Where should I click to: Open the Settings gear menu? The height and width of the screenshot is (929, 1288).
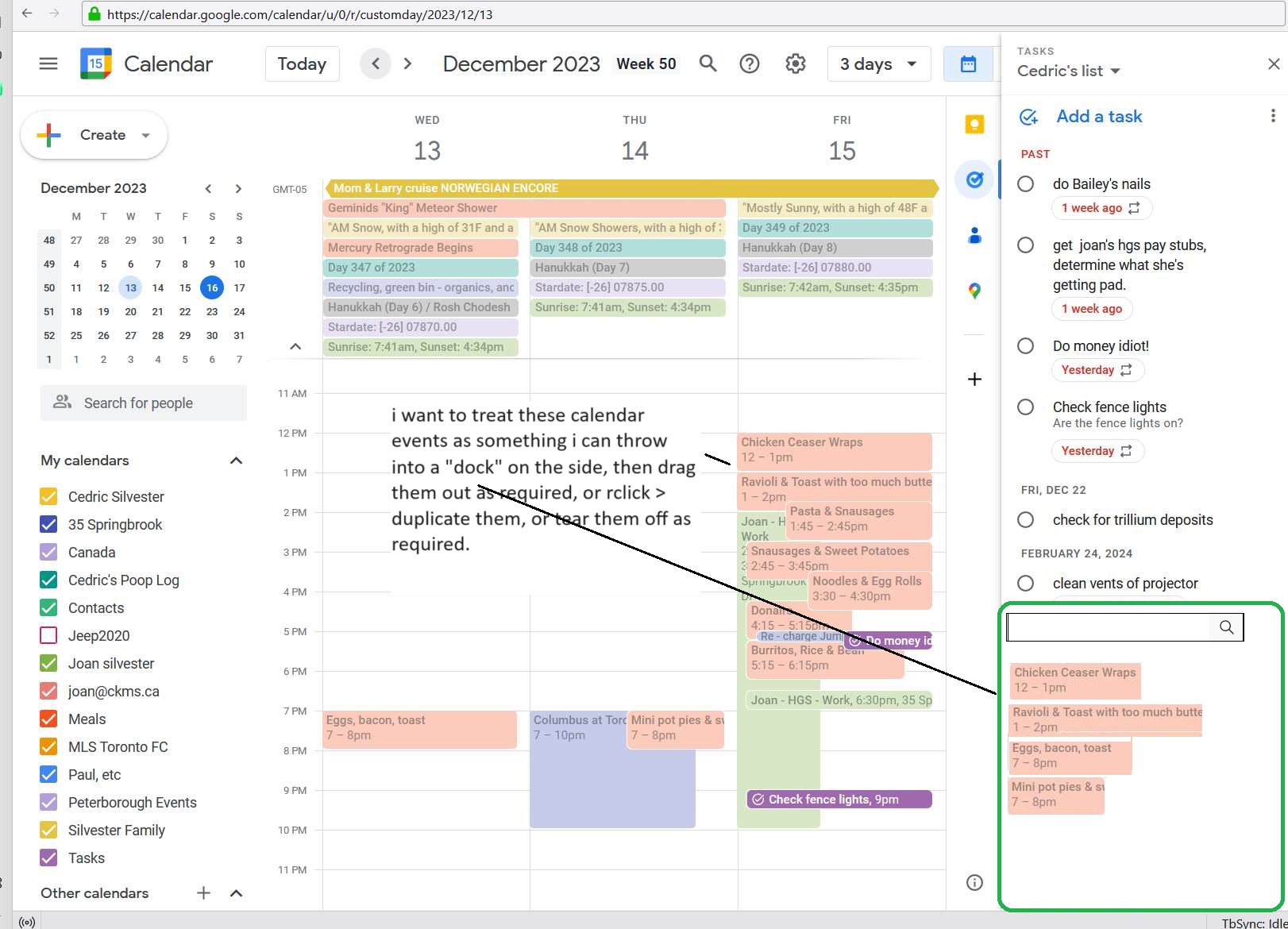pyautogui.click(x=795, y=64)
